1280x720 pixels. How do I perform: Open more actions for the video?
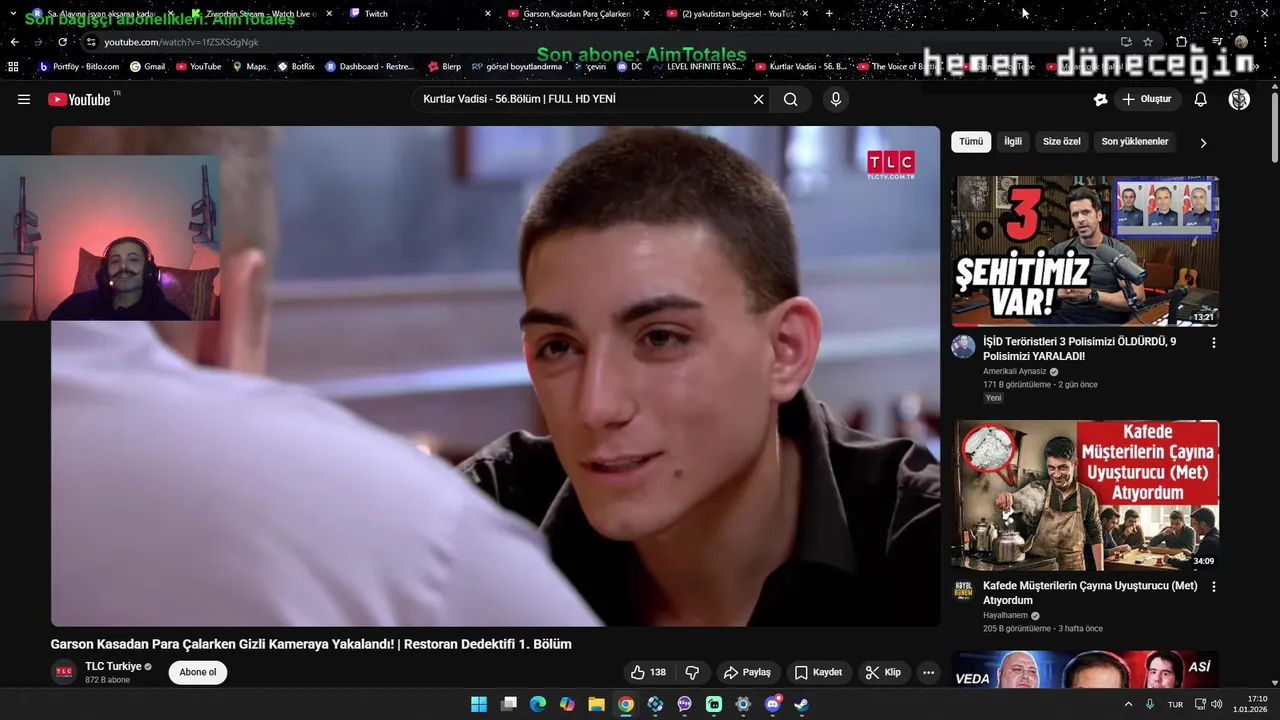pos(928,672)
